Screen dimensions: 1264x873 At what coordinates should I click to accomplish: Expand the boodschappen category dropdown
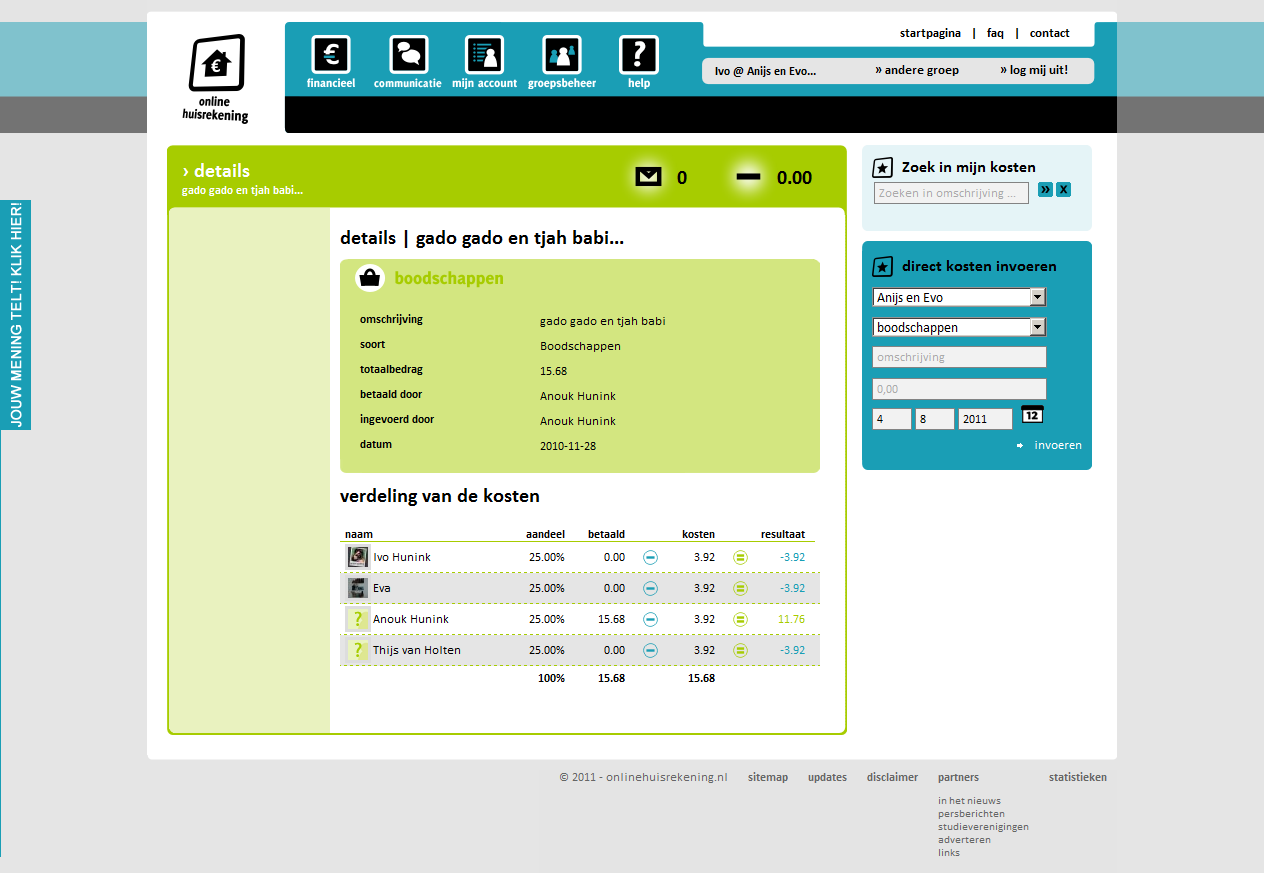click(x=1038, y=327)
